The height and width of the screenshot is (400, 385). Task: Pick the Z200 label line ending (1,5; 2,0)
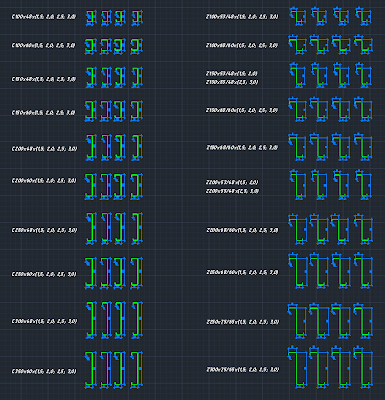tap(232, 182)
